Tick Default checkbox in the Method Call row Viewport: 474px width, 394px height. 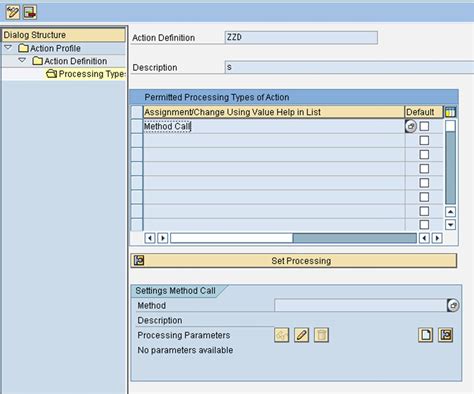pos(424,126)
